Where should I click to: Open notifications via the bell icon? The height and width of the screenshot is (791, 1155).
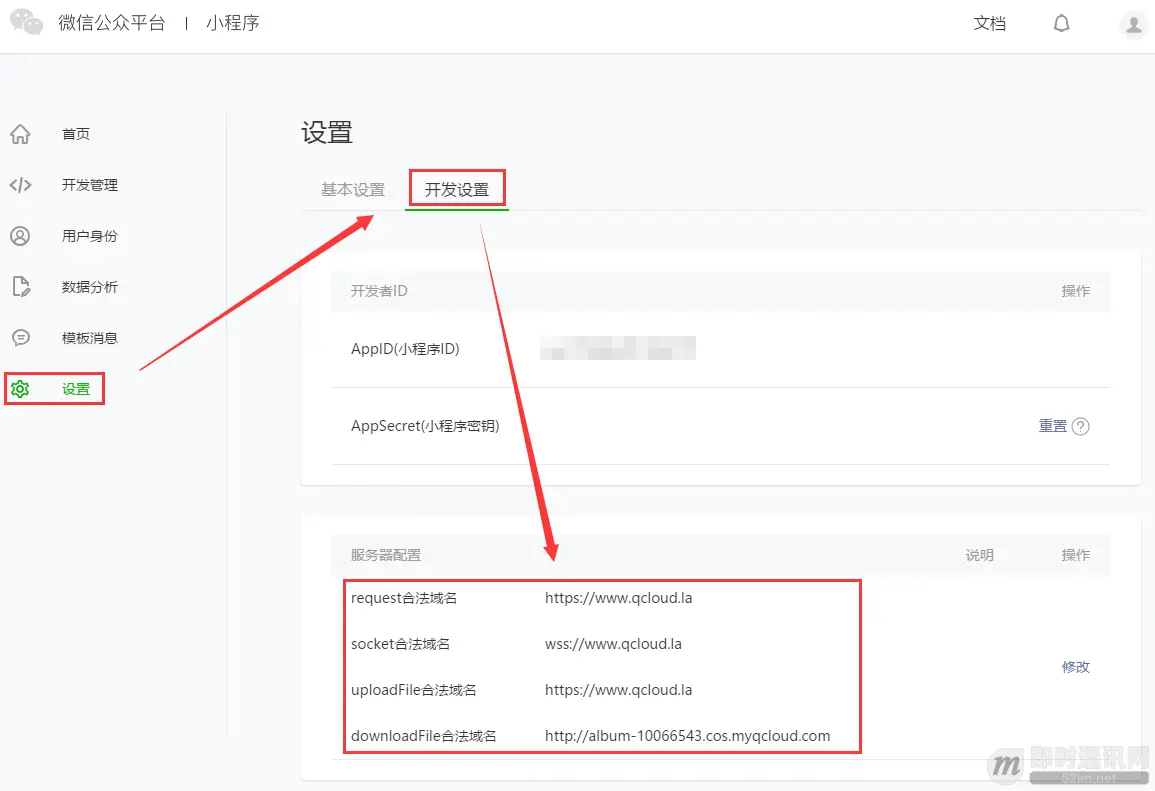[1061, 22]
